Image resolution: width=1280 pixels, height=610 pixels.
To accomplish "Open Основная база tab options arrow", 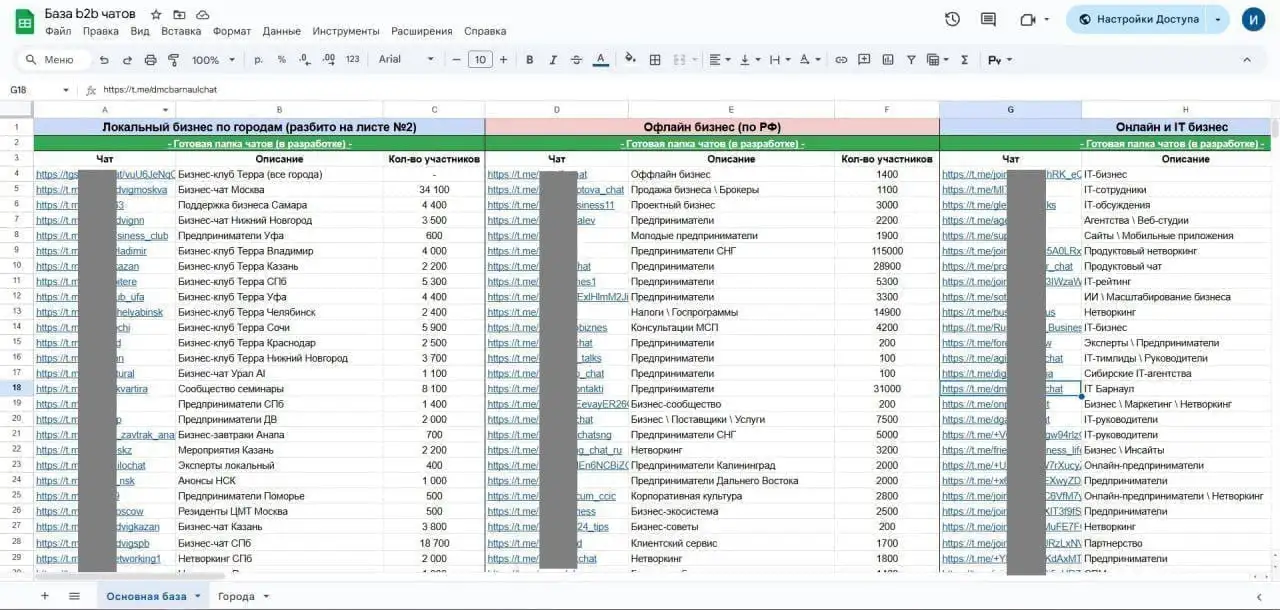I will coord(197,597).
